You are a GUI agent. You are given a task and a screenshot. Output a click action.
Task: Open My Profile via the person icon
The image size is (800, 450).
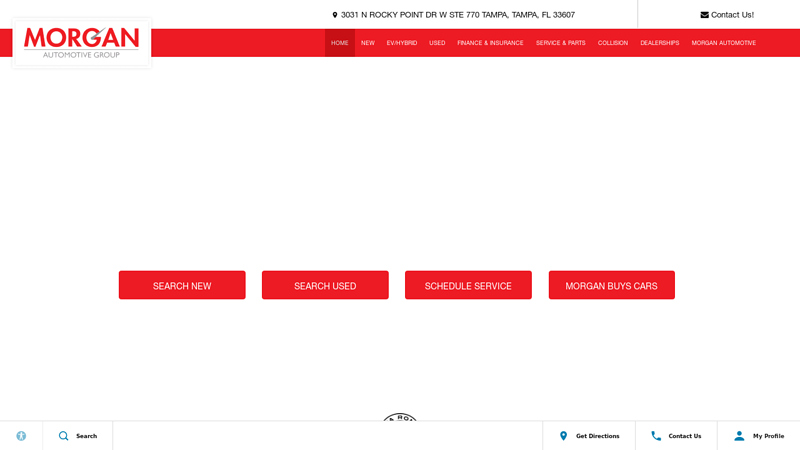(739, 436)
